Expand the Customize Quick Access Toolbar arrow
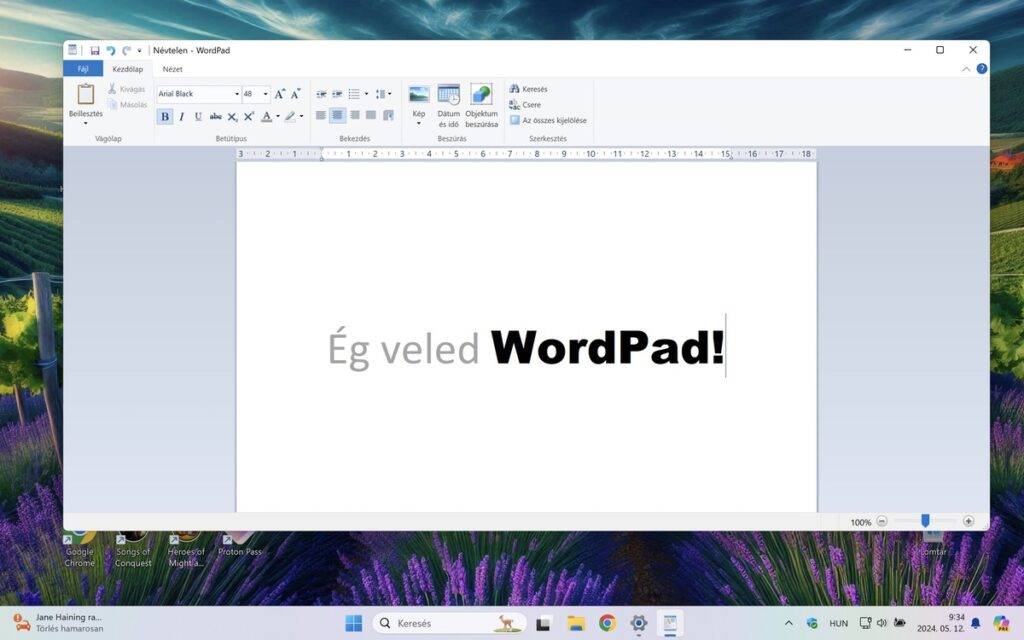The image size is (1024, 640). coord(139,50)
